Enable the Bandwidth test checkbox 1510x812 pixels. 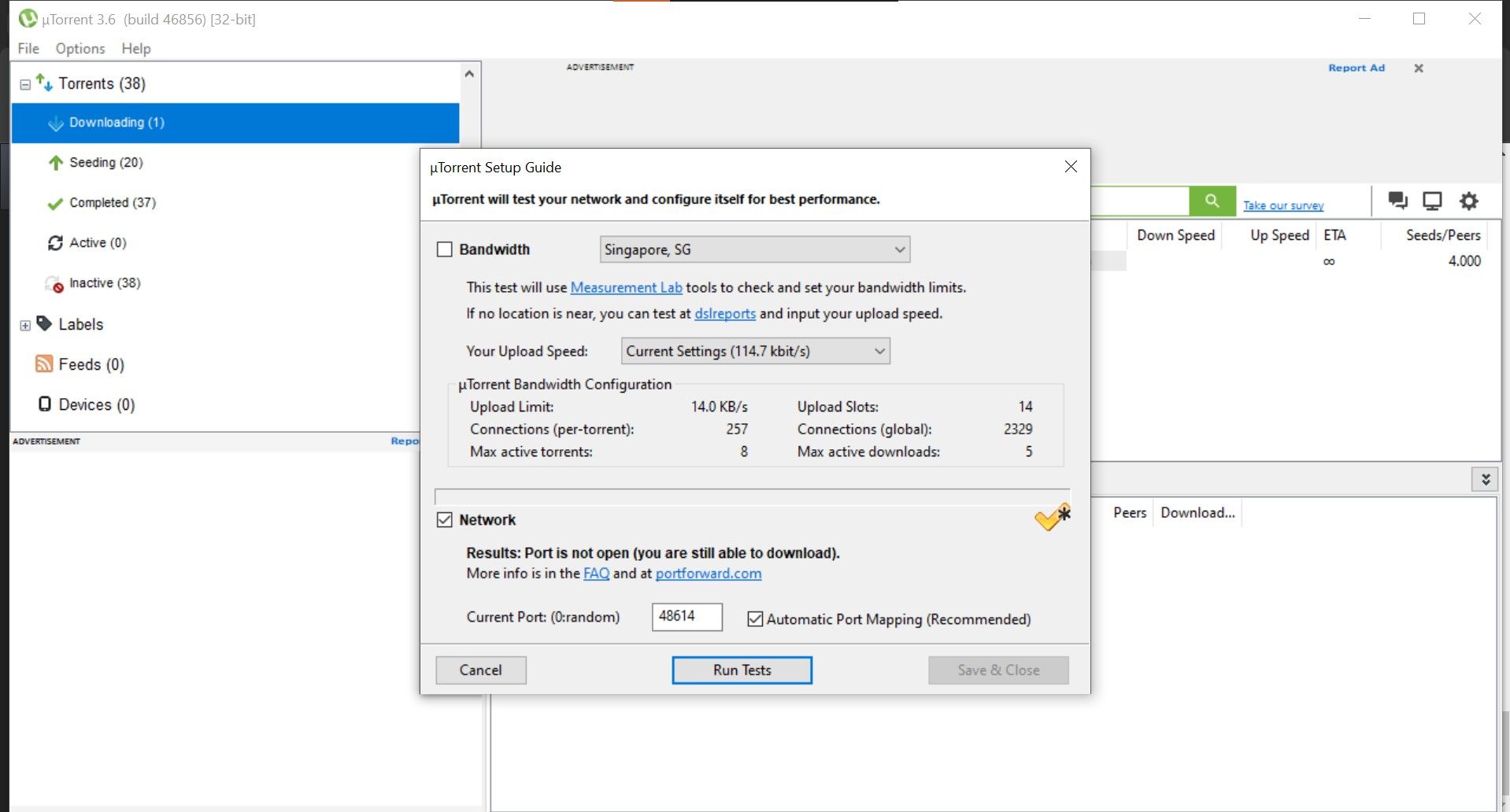click(446, 249)
